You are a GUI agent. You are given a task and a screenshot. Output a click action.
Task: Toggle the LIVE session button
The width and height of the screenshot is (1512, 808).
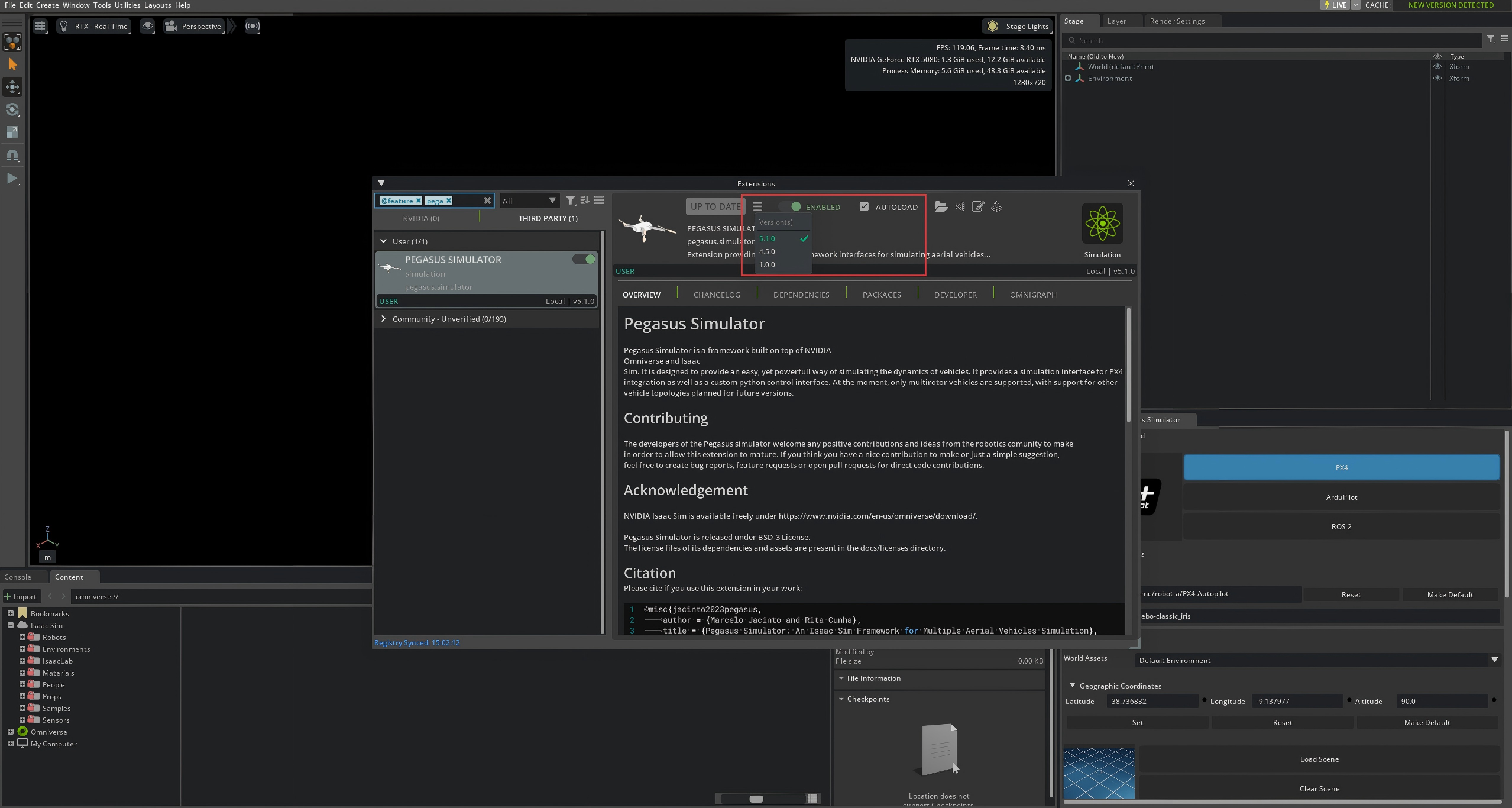pyautogui.click(x=1335, y=5)
